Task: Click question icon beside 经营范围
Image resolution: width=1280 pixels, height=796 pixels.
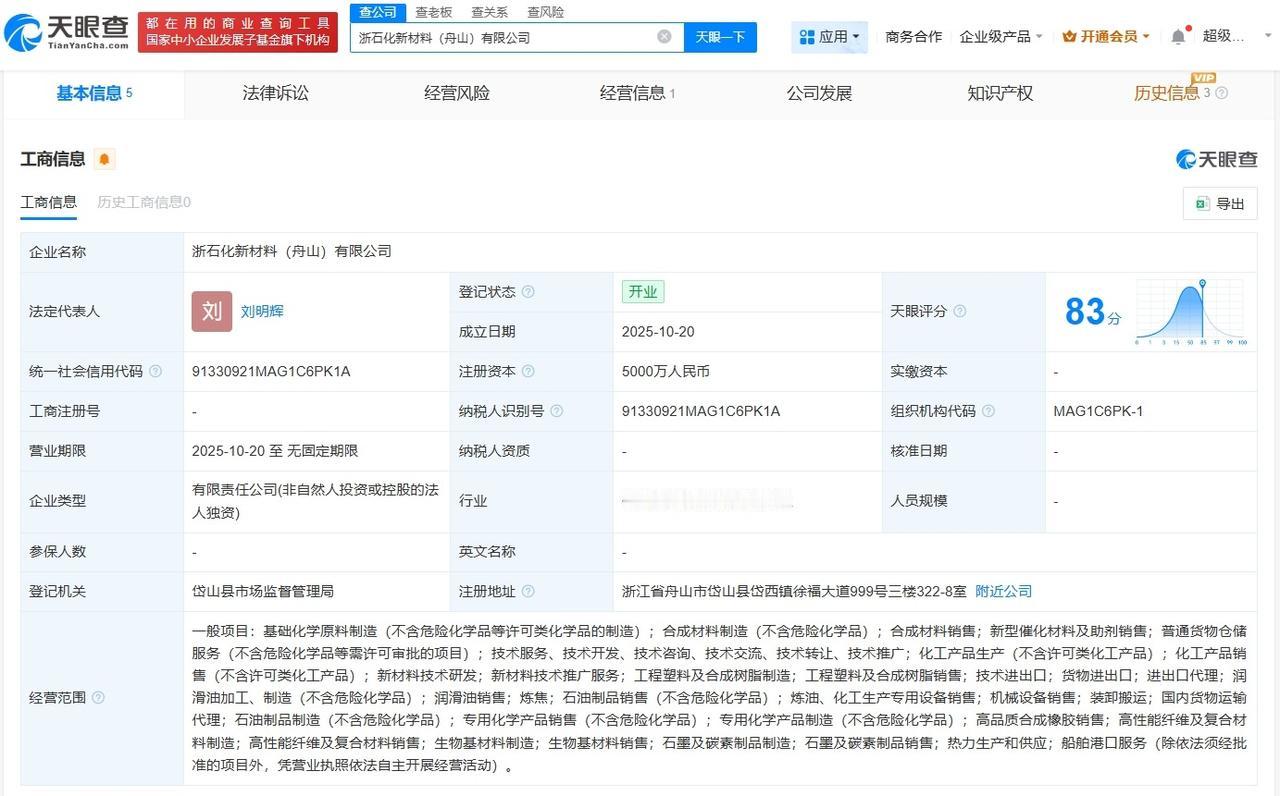Action: coord(98,697)
